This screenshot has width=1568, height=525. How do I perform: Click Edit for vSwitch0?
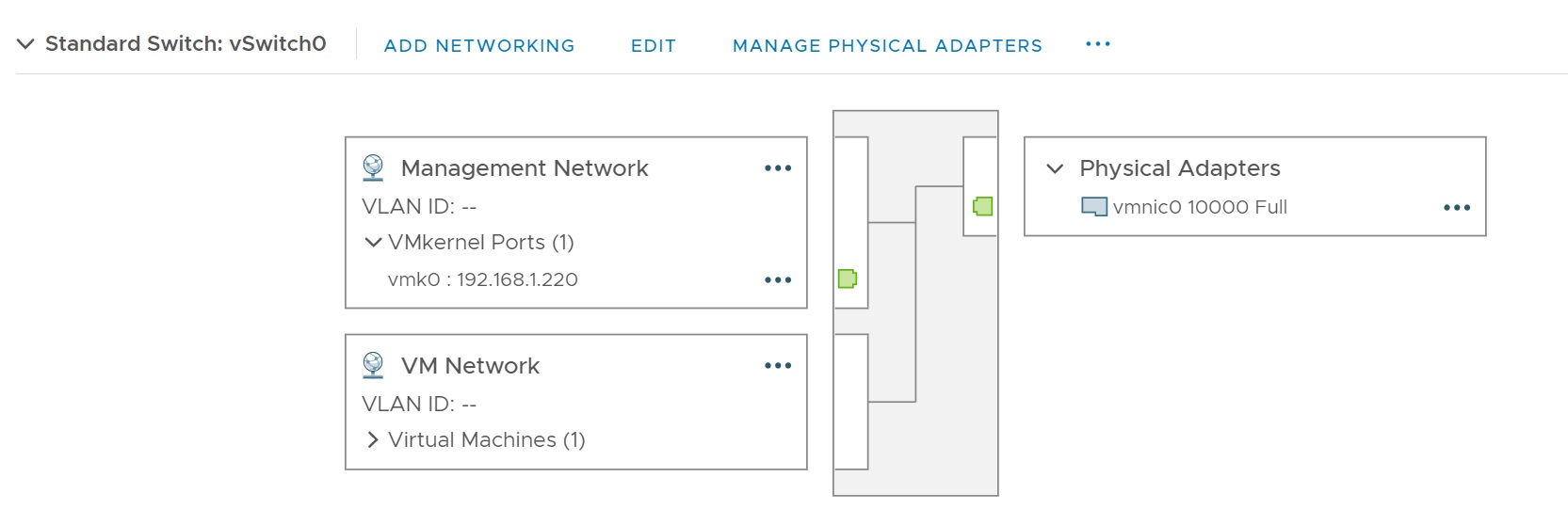(654, 45)
